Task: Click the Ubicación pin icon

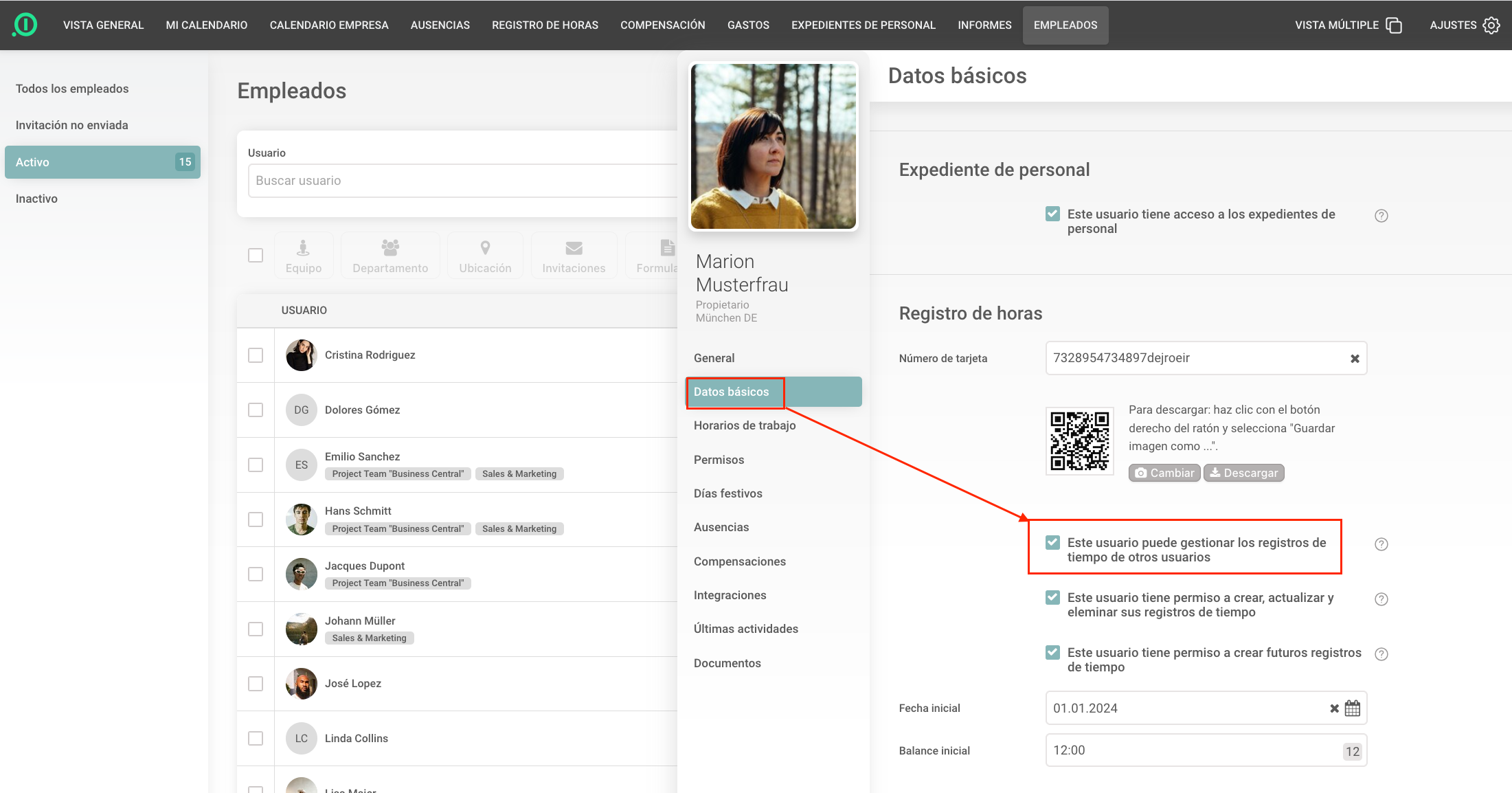Action: [485, 247]
